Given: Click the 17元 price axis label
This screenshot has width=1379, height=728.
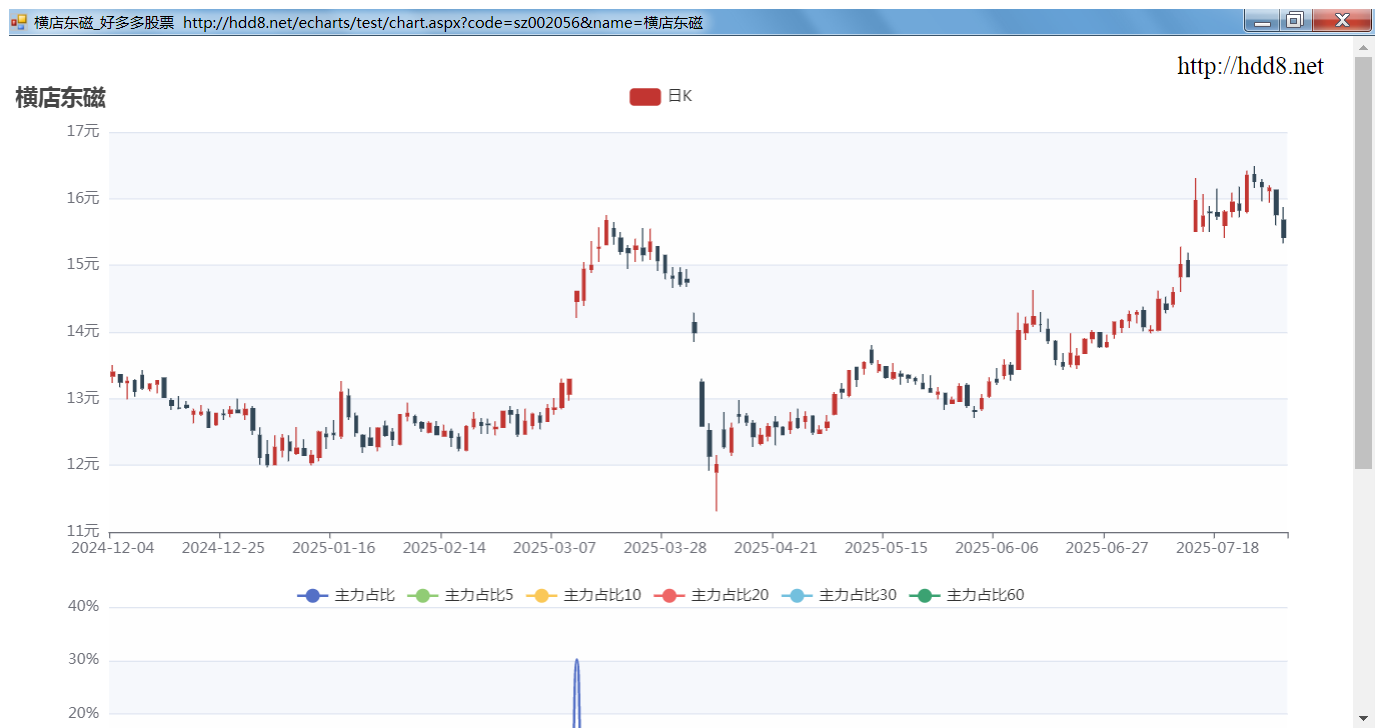Looking at the screenshot, I should (x=83, y=131).
